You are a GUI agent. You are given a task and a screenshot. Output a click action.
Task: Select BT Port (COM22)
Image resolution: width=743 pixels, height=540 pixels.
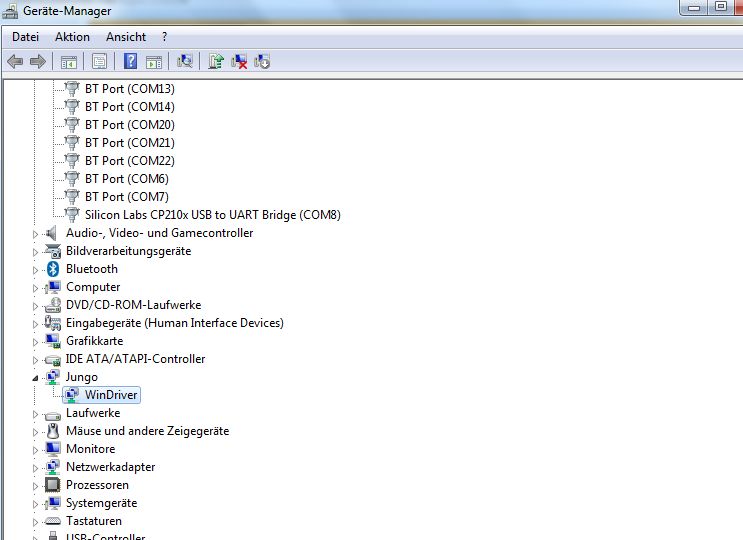129,161
